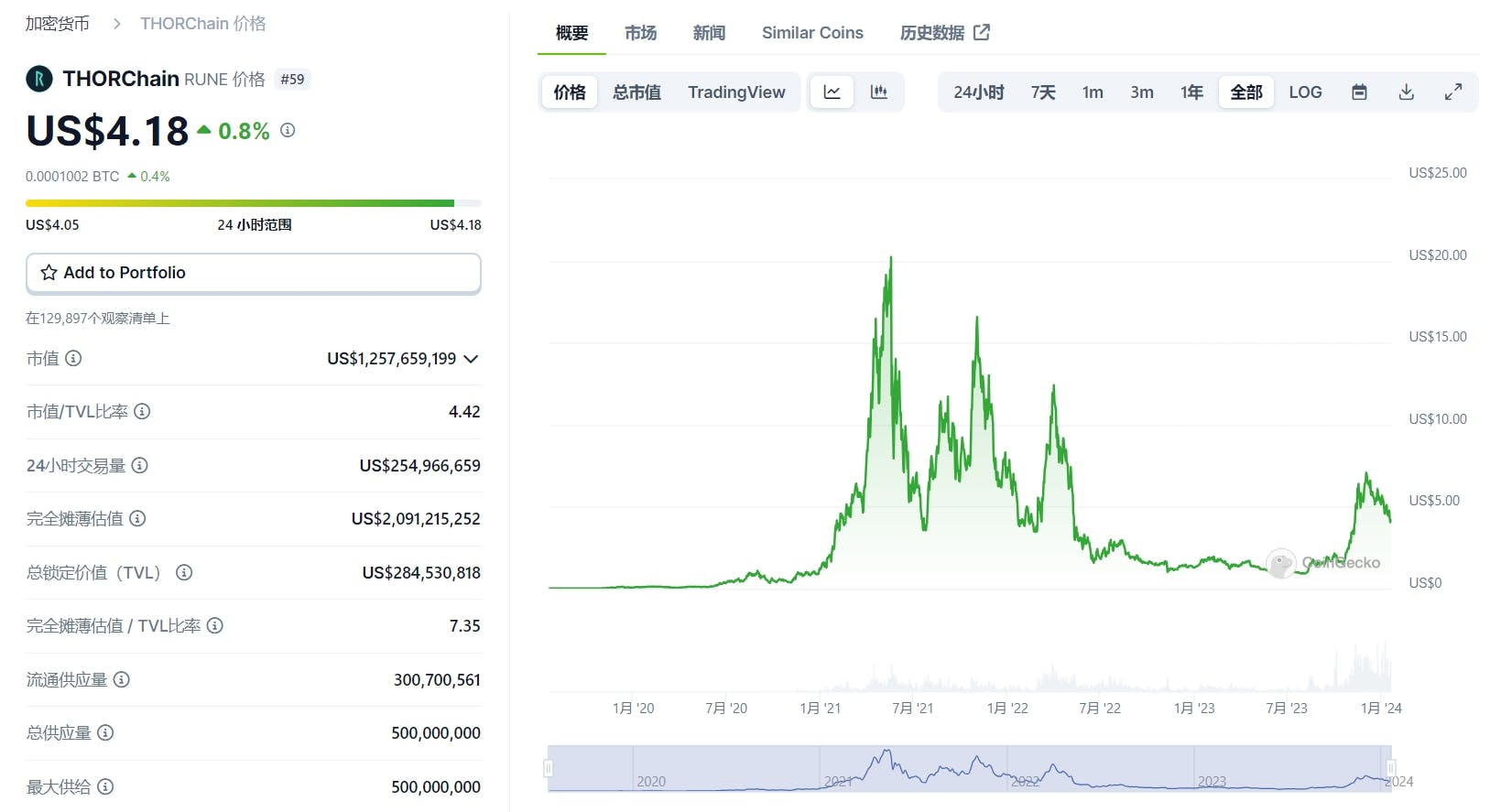Screen dimensions: 1501x812
Task: Click info icon beside 24小时交易量
Action: 139,465
